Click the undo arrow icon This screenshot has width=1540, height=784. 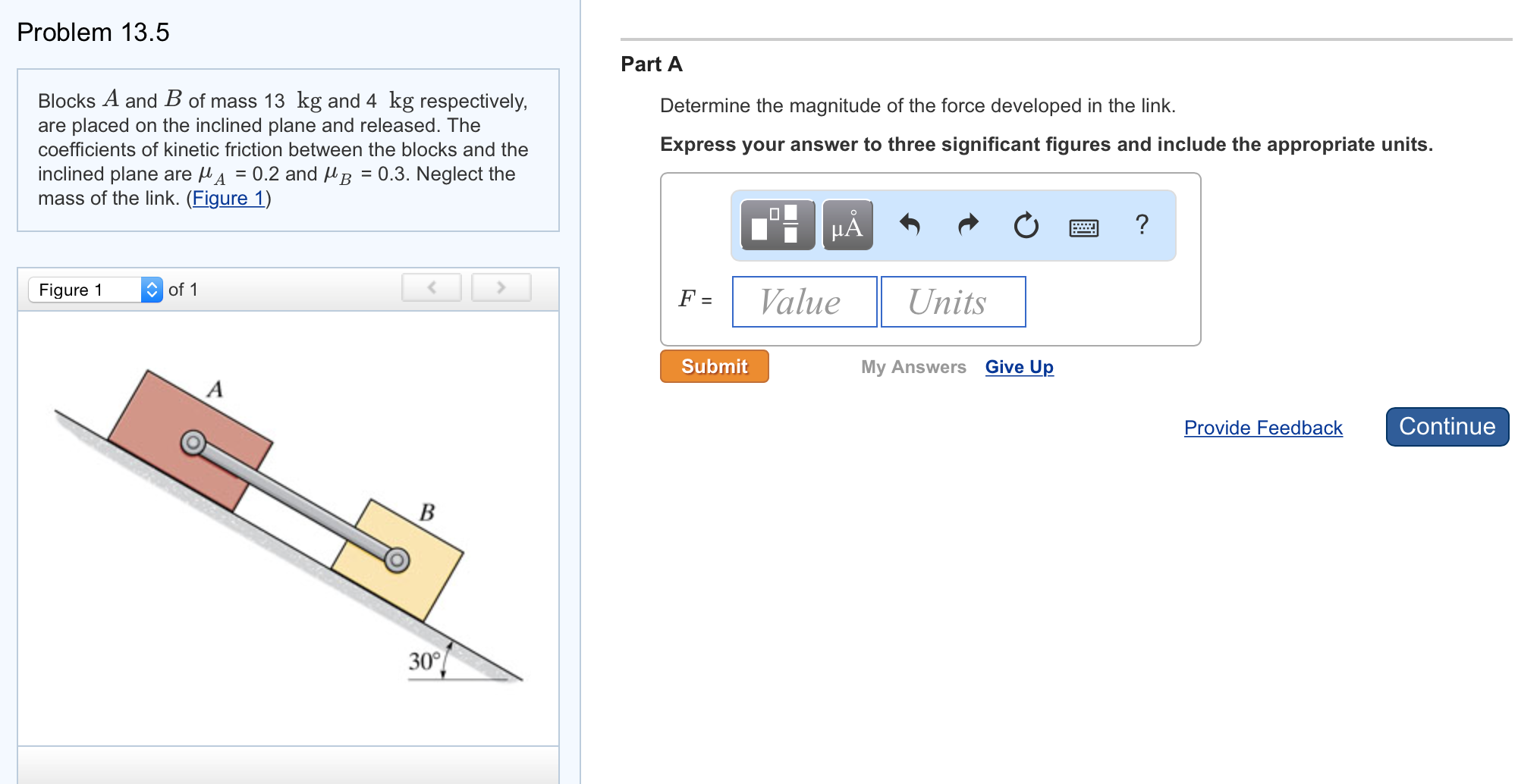910,225
